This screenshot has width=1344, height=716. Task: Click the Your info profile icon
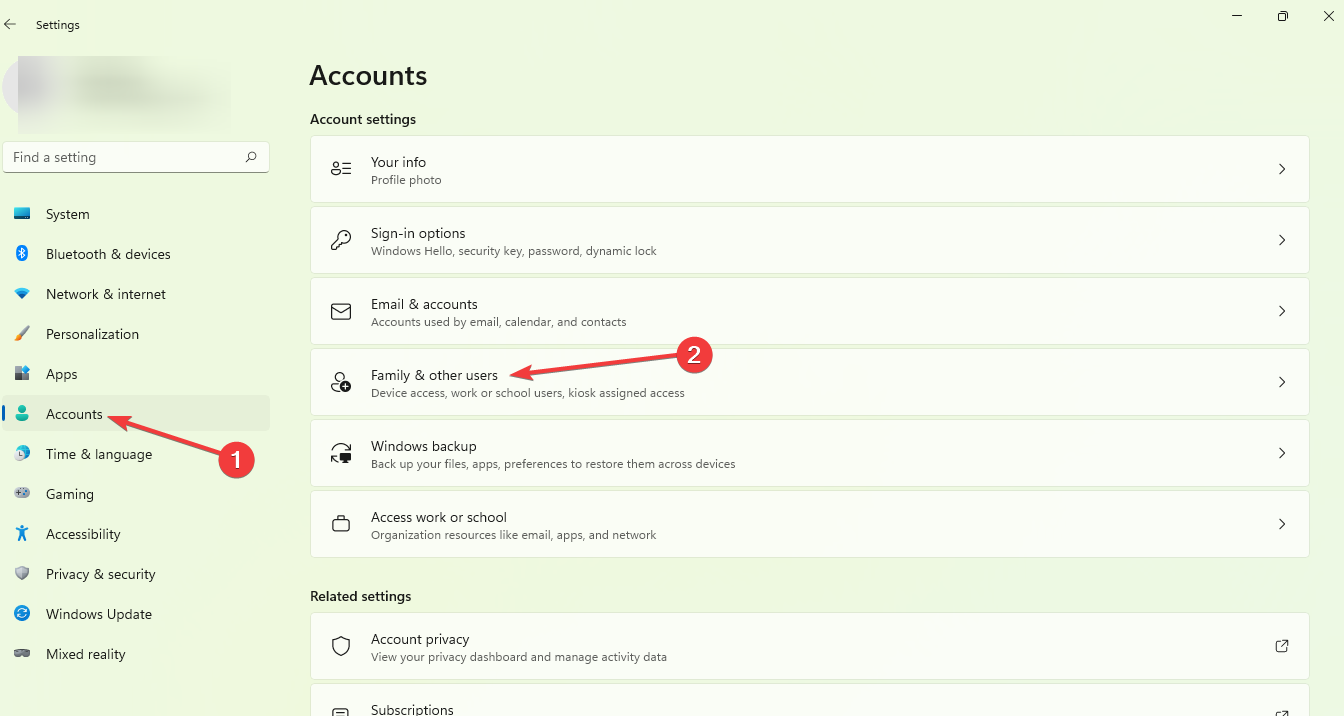341,169
